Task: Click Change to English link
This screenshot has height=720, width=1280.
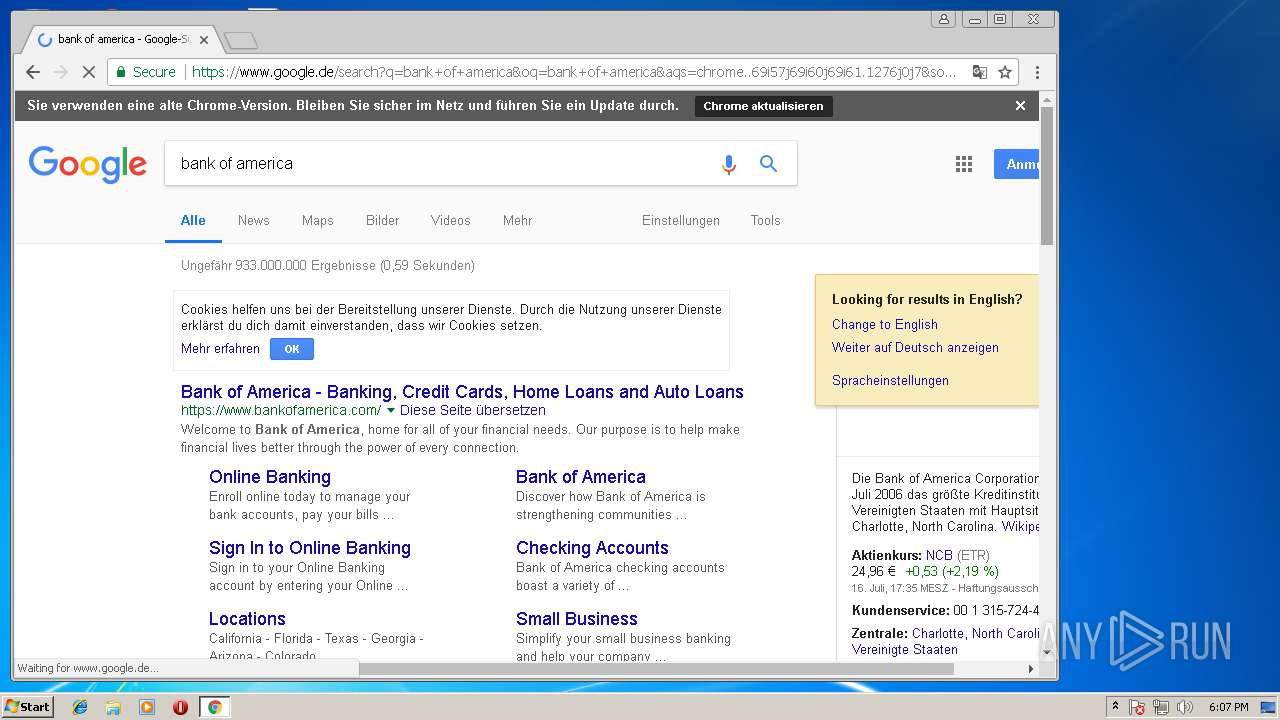Action: point(885,325)
